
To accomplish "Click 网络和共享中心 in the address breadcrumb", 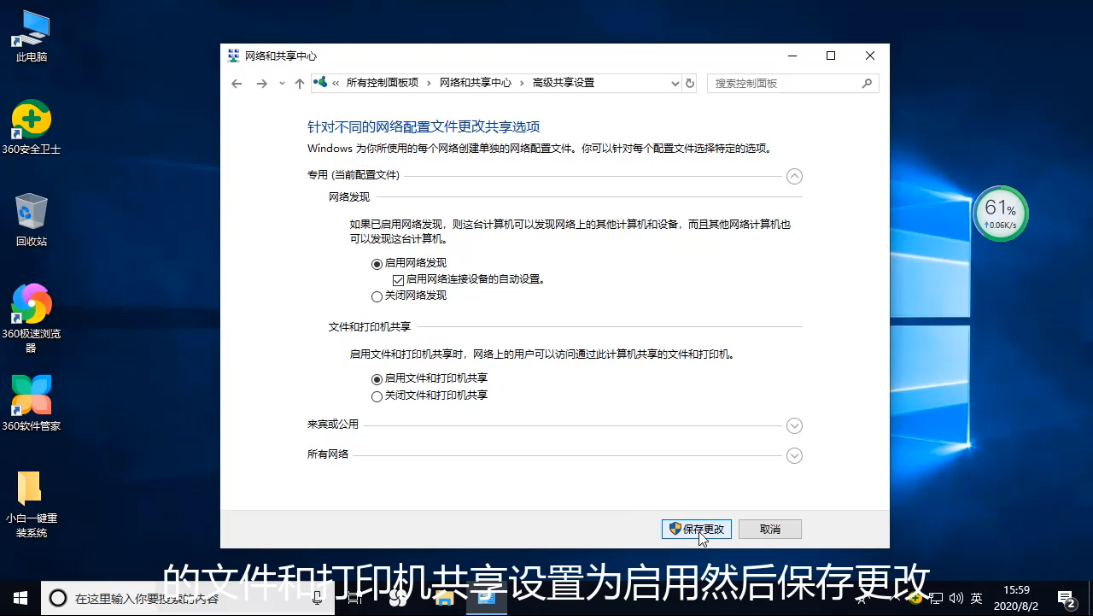I will [475, 83].
